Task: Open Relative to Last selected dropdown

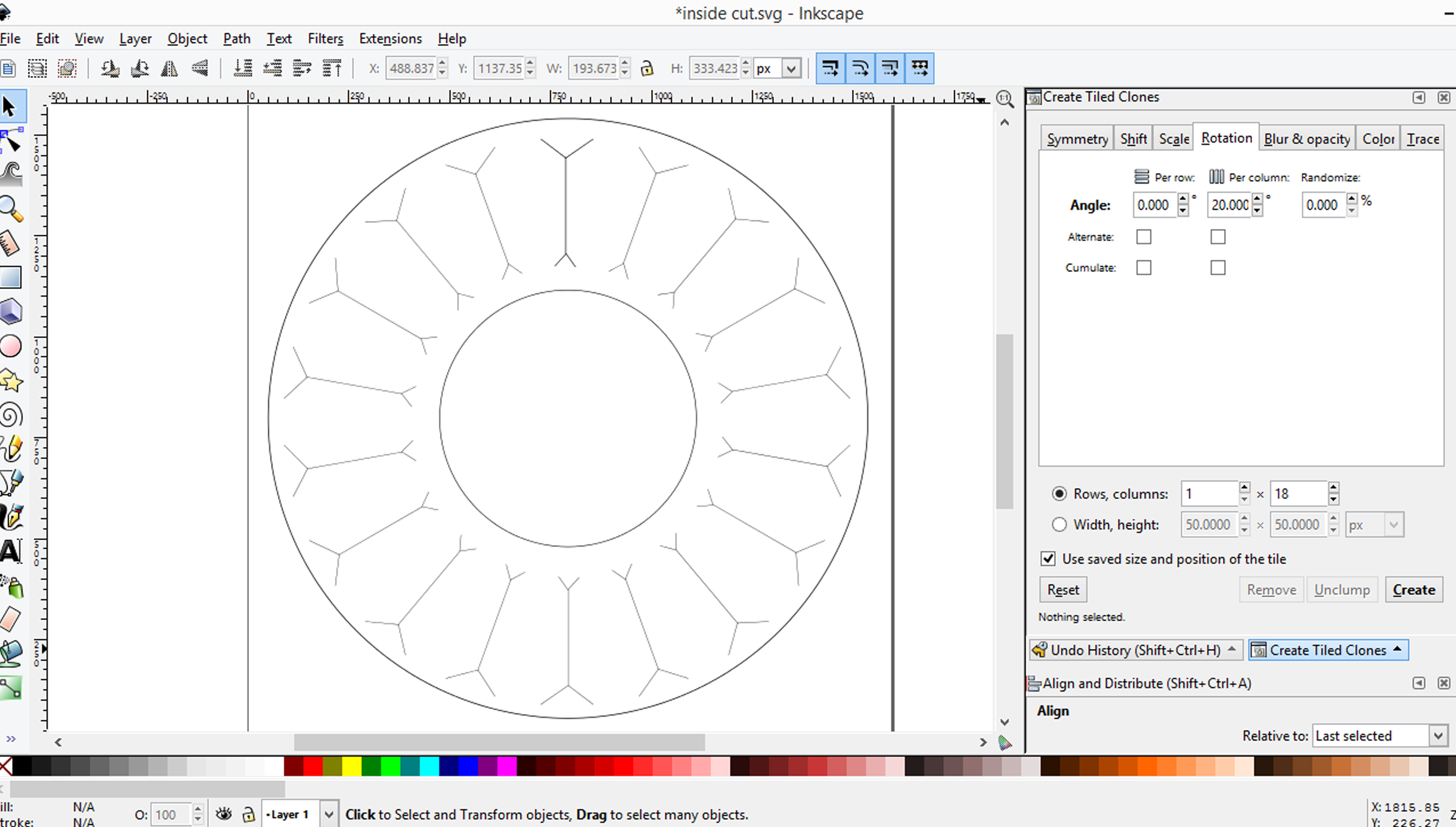Action: coord(1438,736)
